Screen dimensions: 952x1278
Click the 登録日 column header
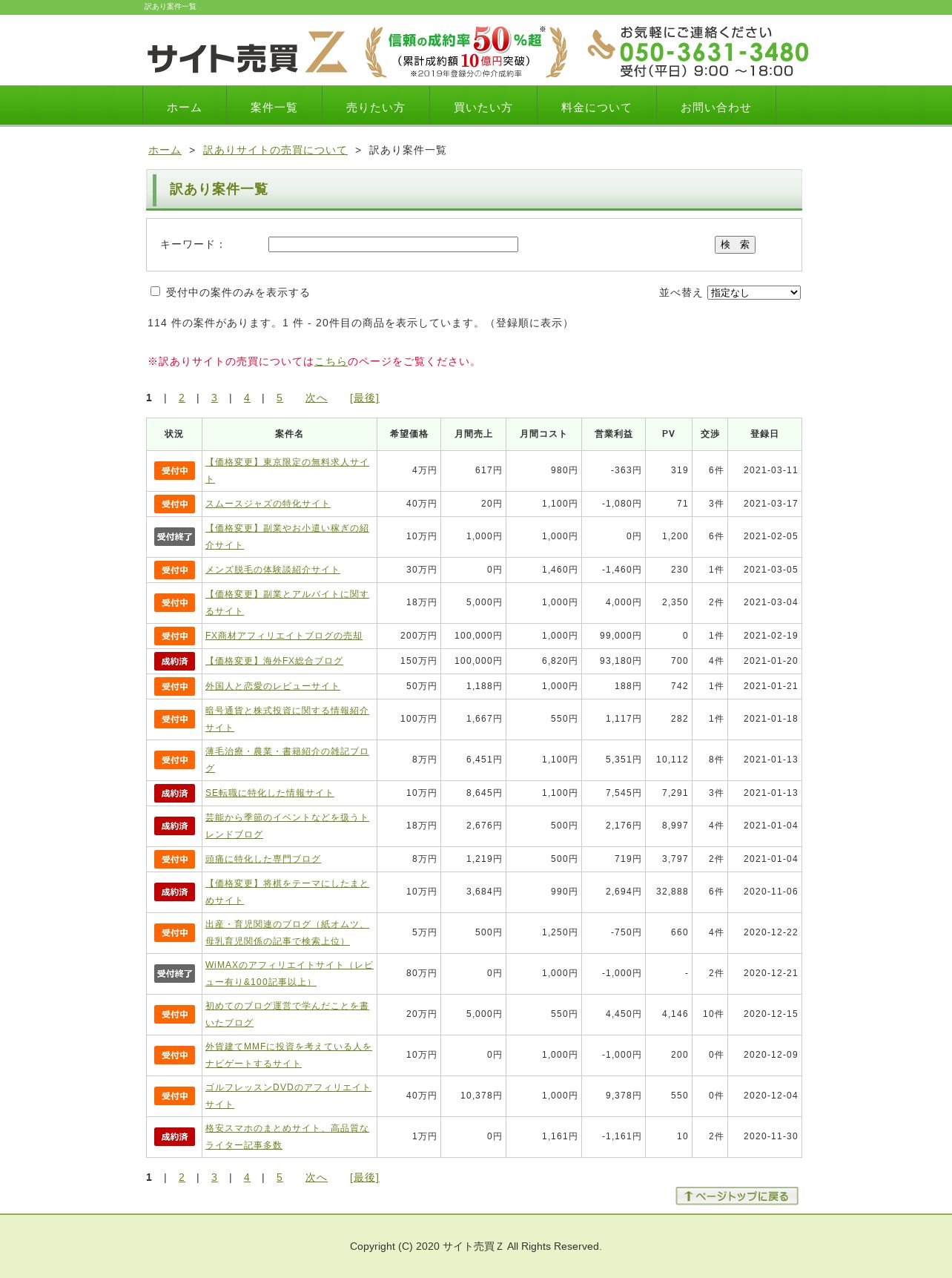coord(764,435)
